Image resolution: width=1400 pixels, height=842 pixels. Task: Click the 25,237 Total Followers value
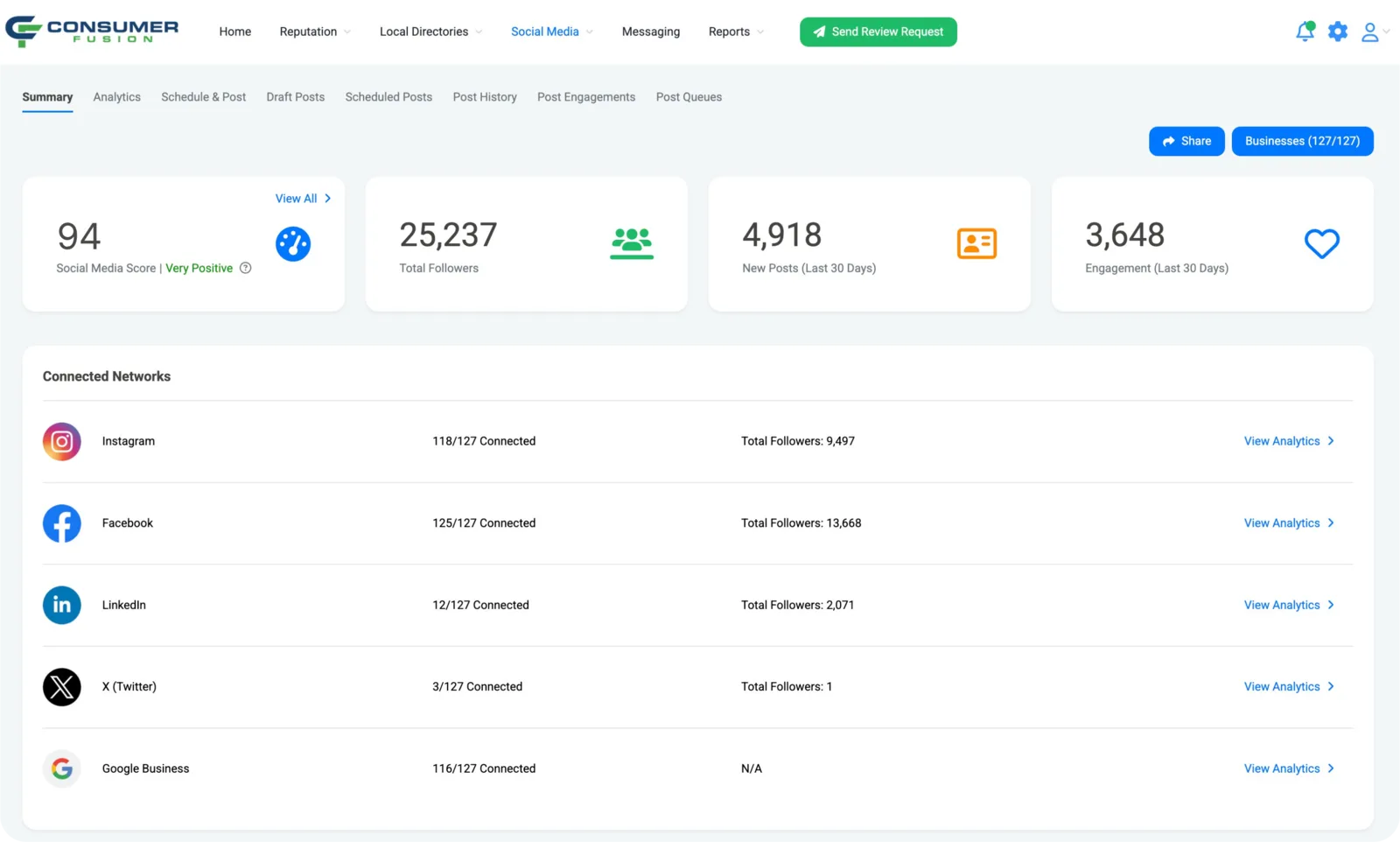tap(448, 235)
